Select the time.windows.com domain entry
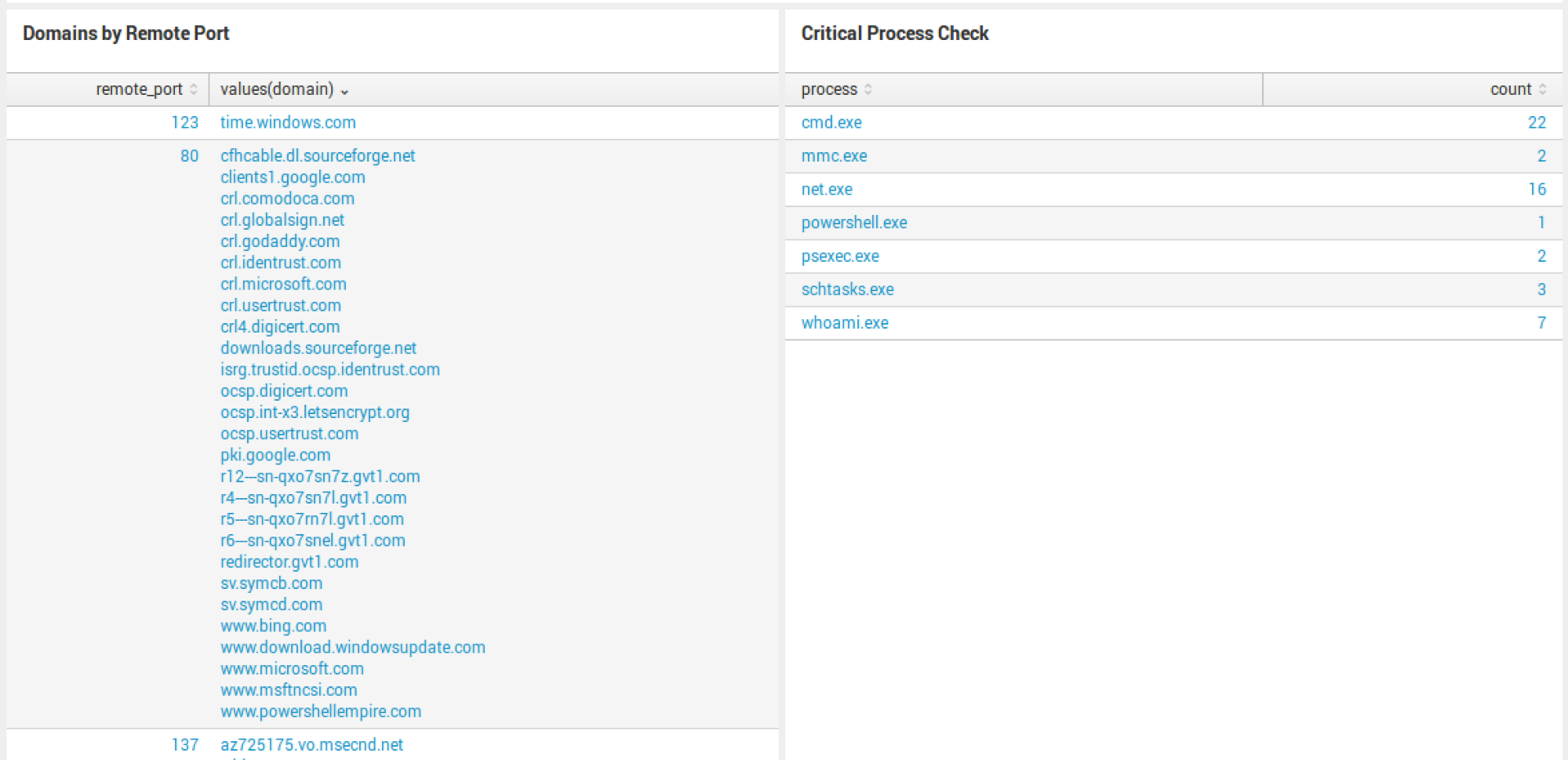Viewport: 1568px width, 760px height. point(287,122)
